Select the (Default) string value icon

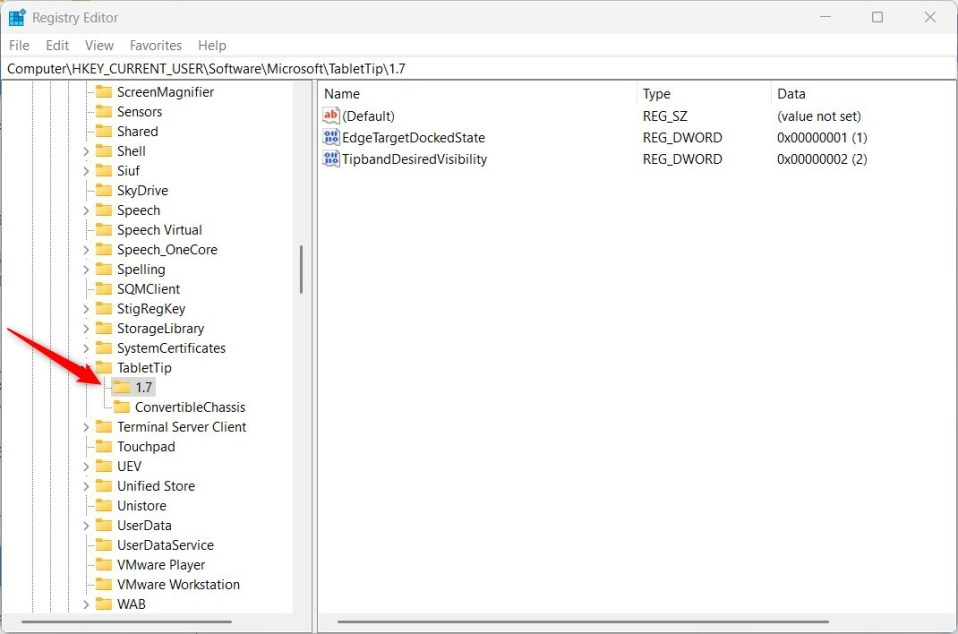pos(331,115)
